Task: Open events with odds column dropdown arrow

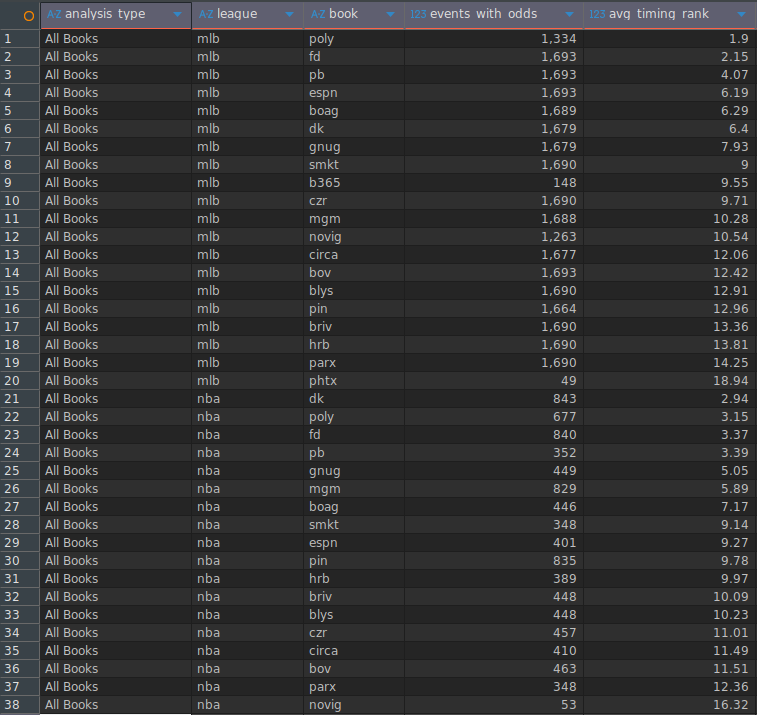Action: (570, 15)
